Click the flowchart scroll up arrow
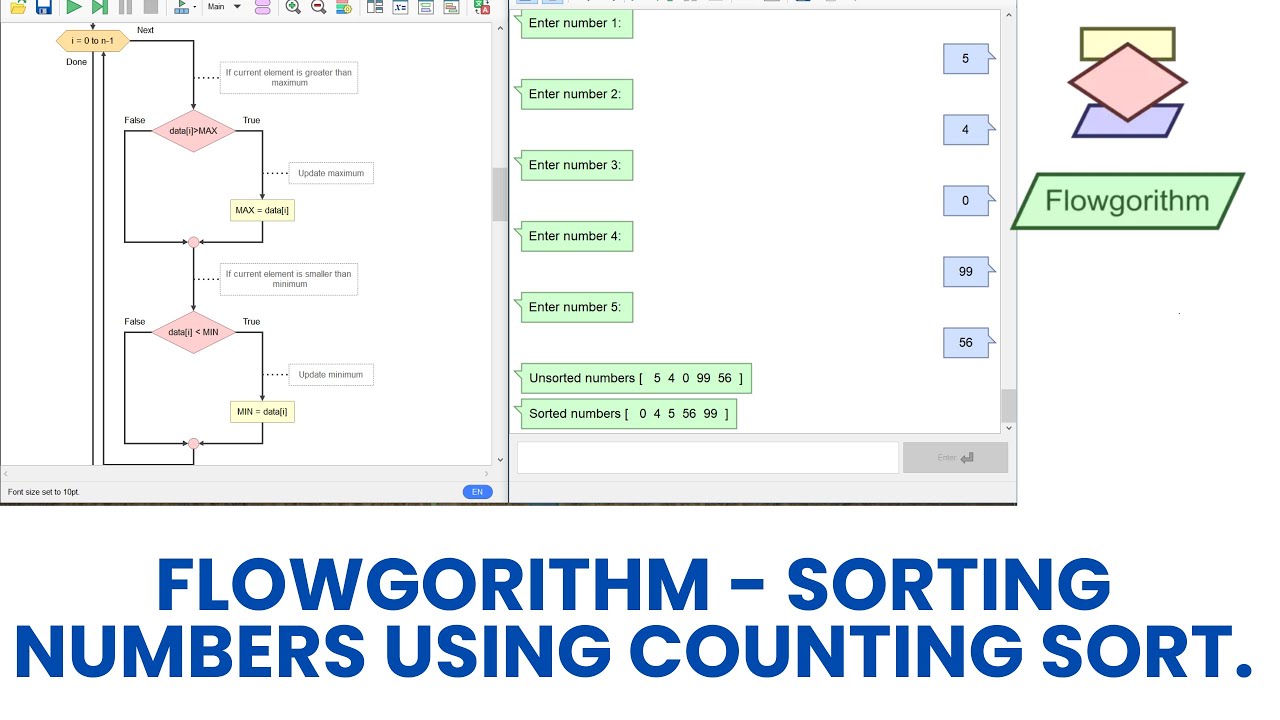Viewport: 1280px width, 720px height. tap(500, 29)
